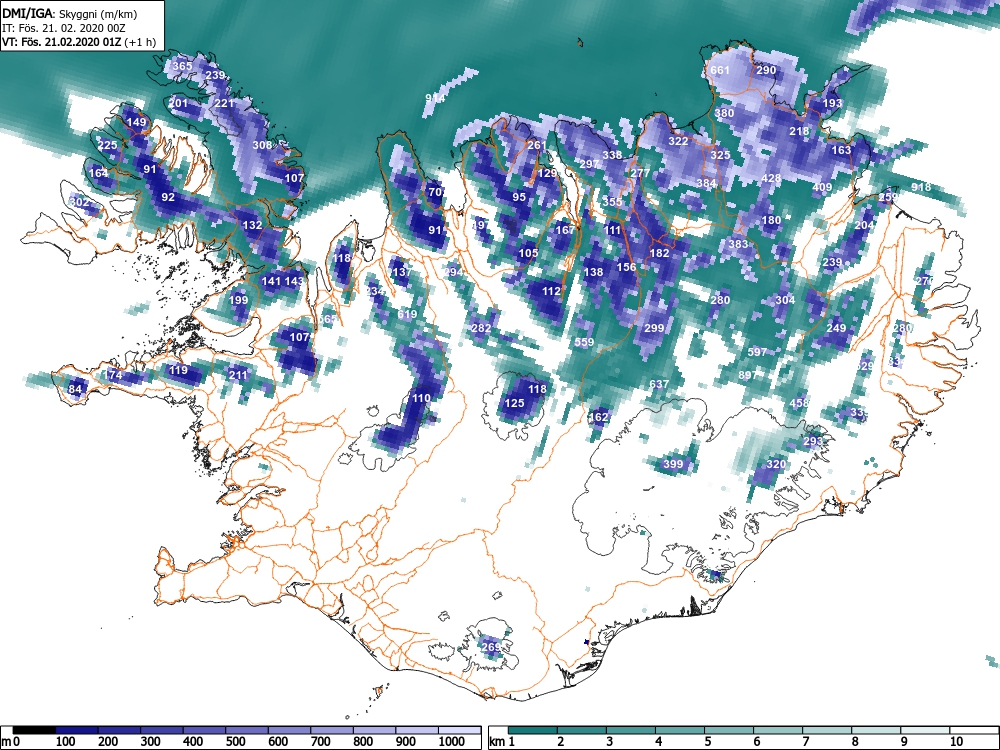This screenshot has height=750, width=1000.
Task: Click the visibility value 110 on the glacier
Action: point(421,399)
